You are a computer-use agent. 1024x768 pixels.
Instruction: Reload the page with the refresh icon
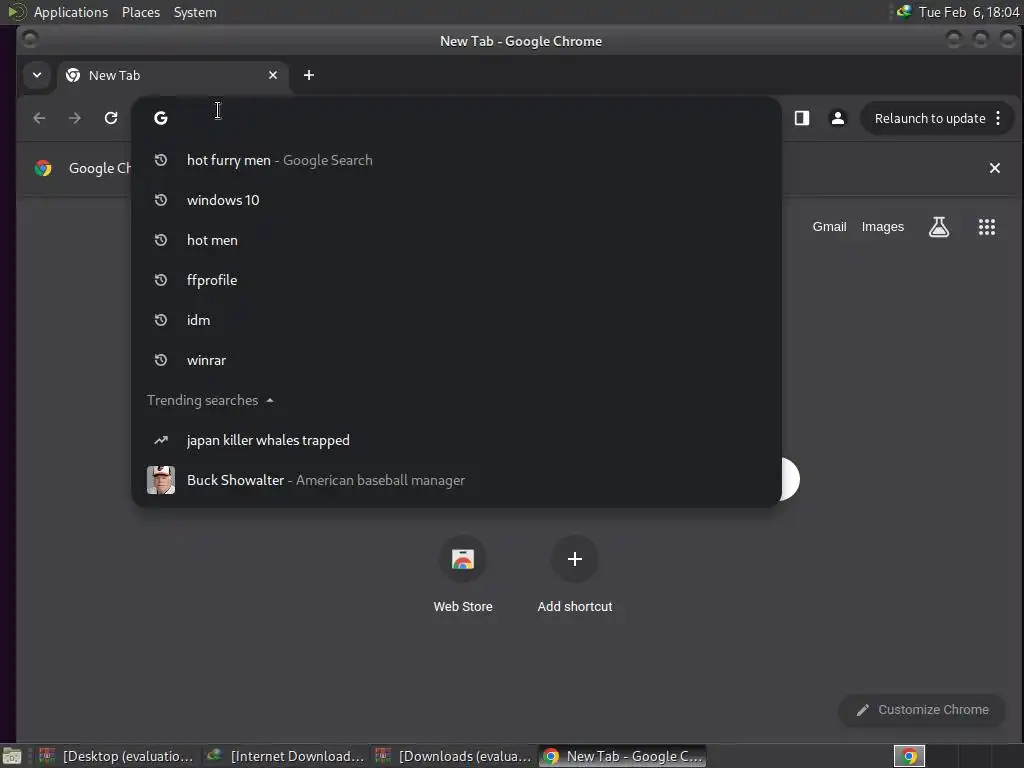(x=111, y=118)
